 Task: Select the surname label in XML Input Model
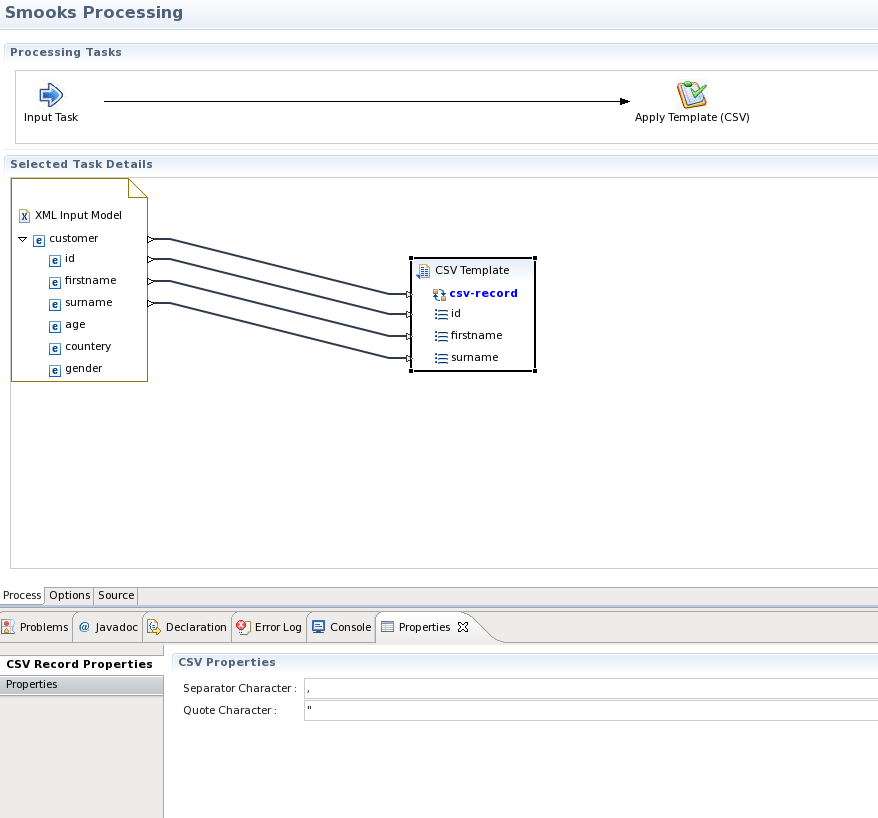click(x=88, y=302)
